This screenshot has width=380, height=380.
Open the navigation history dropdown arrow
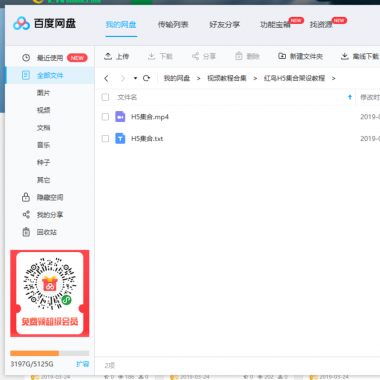[135, 78]
